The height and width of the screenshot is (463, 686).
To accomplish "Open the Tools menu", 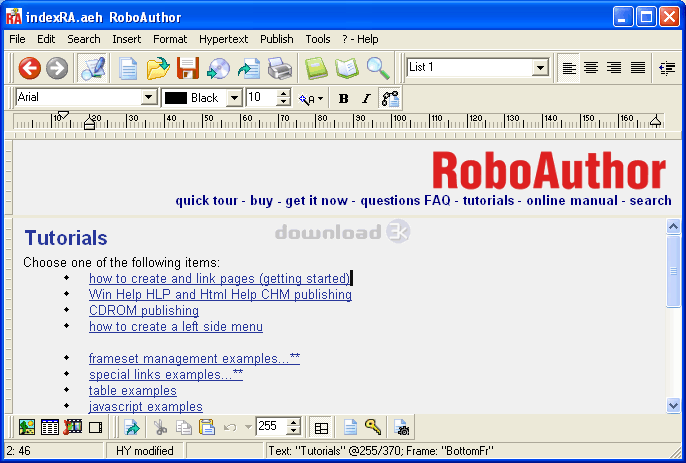I will tap(318, 39).
